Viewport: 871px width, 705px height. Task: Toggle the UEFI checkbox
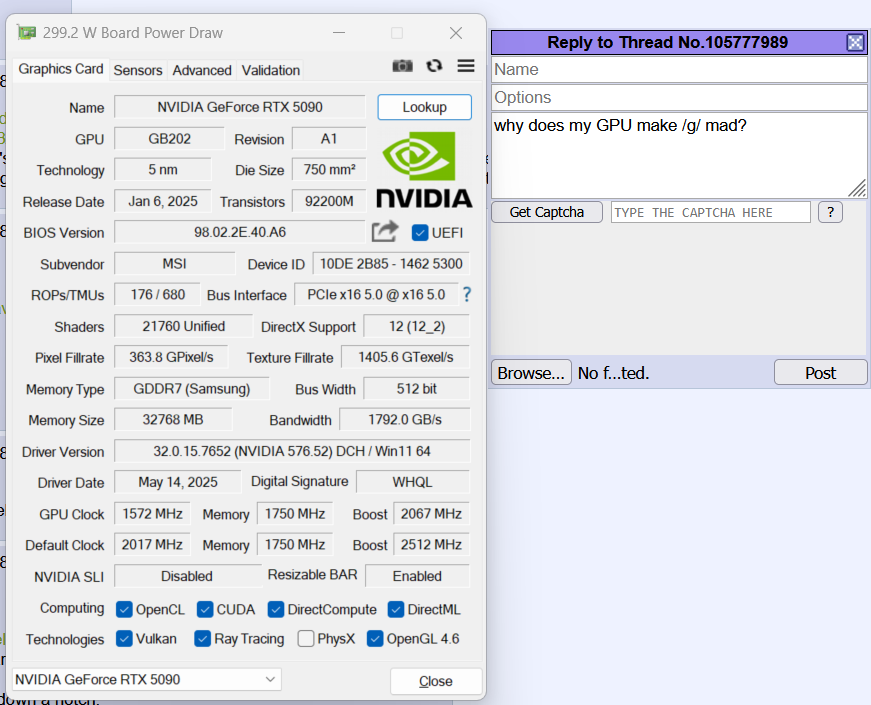pyautogui.click(x=420, y=233)
